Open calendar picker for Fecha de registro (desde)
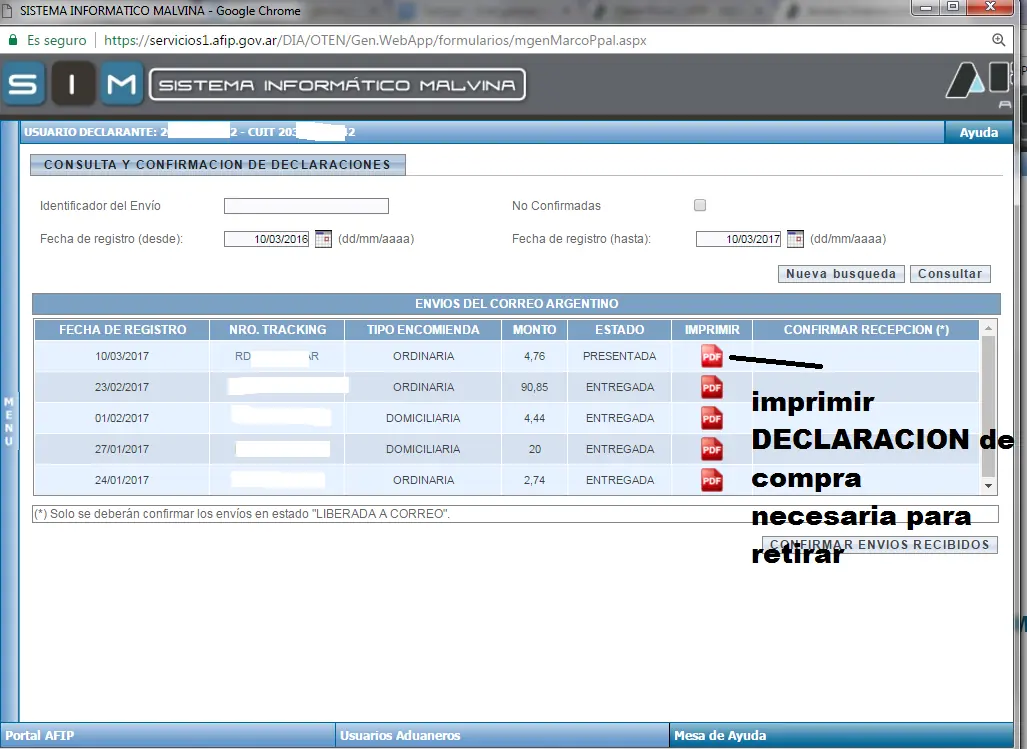The image size is (1027, 749). point(324,239)
